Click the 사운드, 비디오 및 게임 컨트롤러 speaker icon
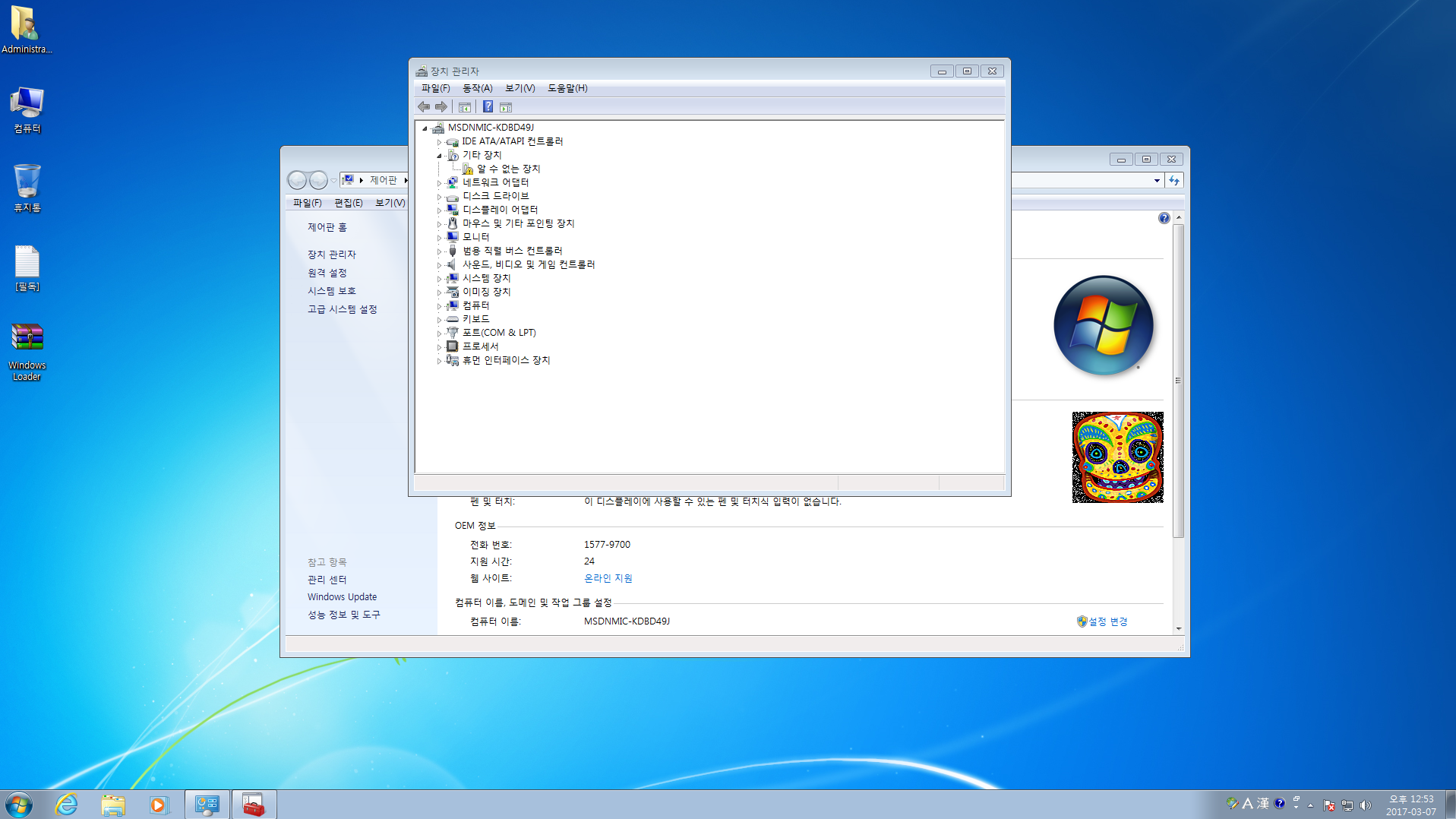 point(452,264)
